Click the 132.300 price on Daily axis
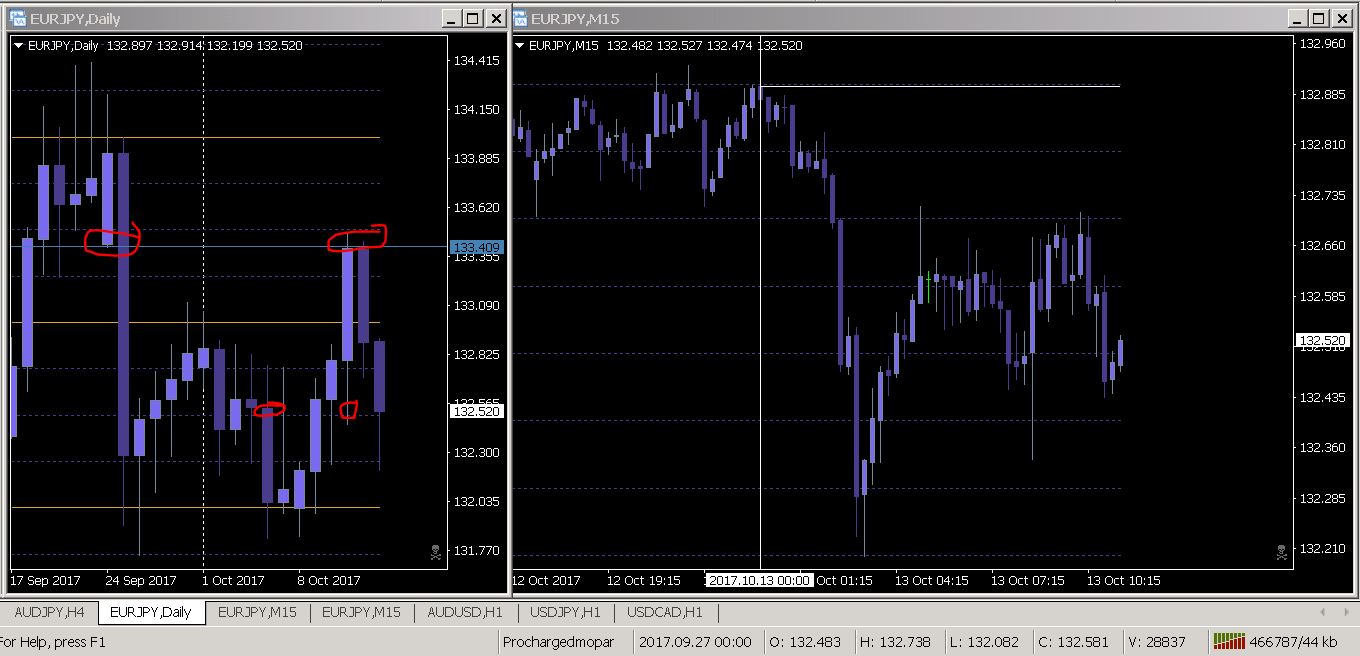The image size is (1360, 656). pos(476,453)
